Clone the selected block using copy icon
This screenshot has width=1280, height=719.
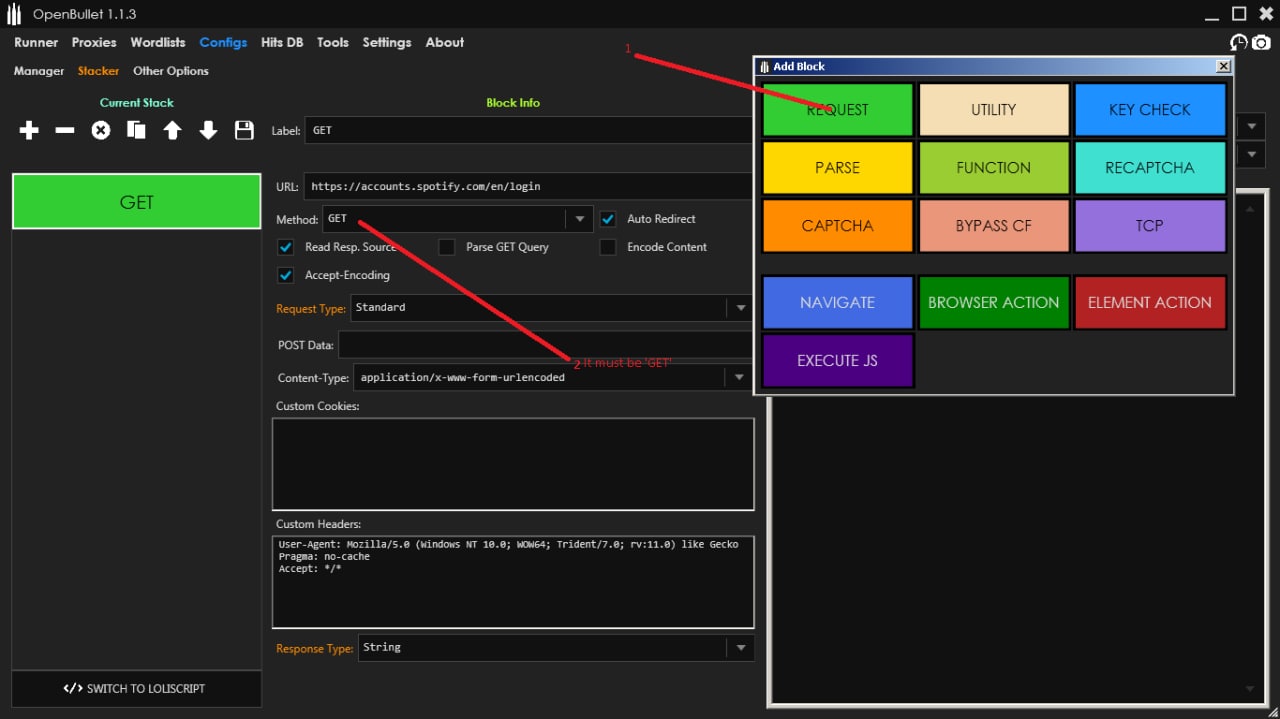[x=136, y=130]
